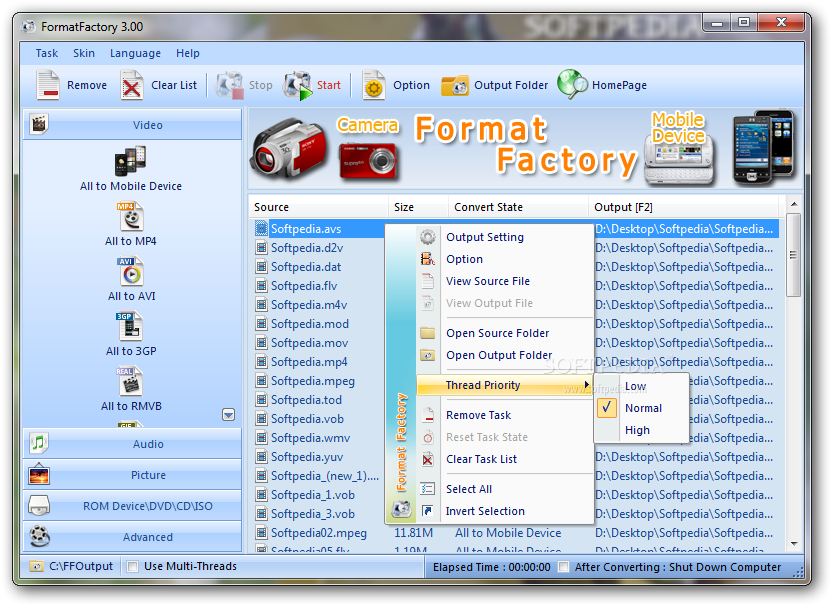Expand the Audio section

(132, 444)
